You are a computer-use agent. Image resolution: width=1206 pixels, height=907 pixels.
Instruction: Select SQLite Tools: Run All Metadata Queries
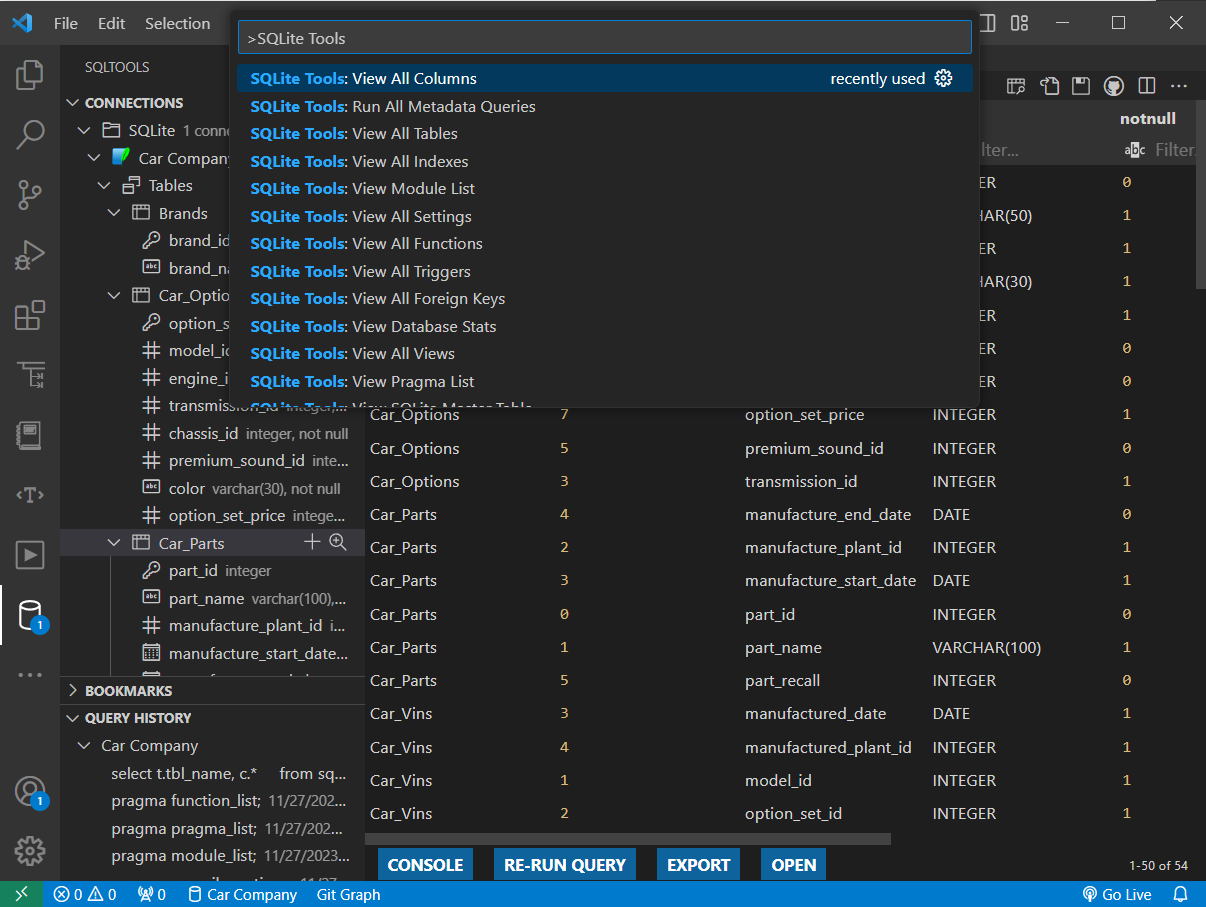tap(604, 106)
